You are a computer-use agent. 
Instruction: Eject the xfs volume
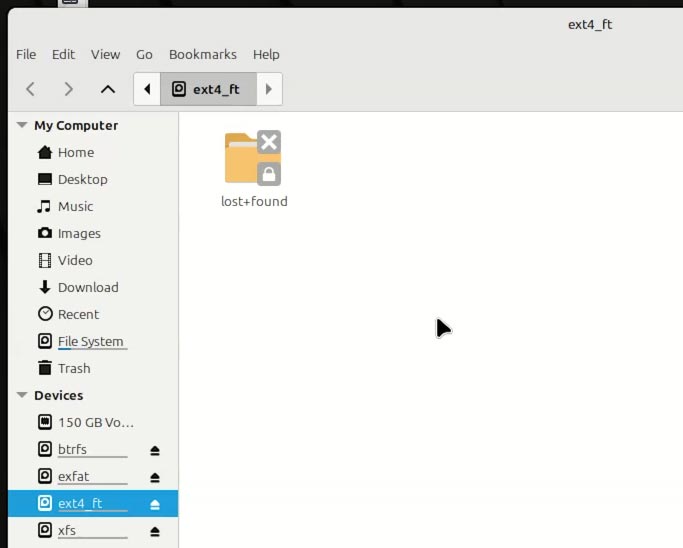pos(155,531)
